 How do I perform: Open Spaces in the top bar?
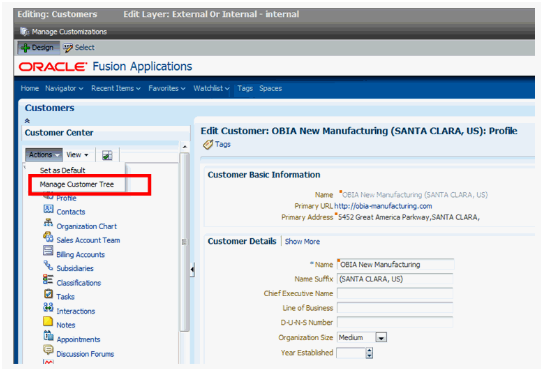(270, 88)
